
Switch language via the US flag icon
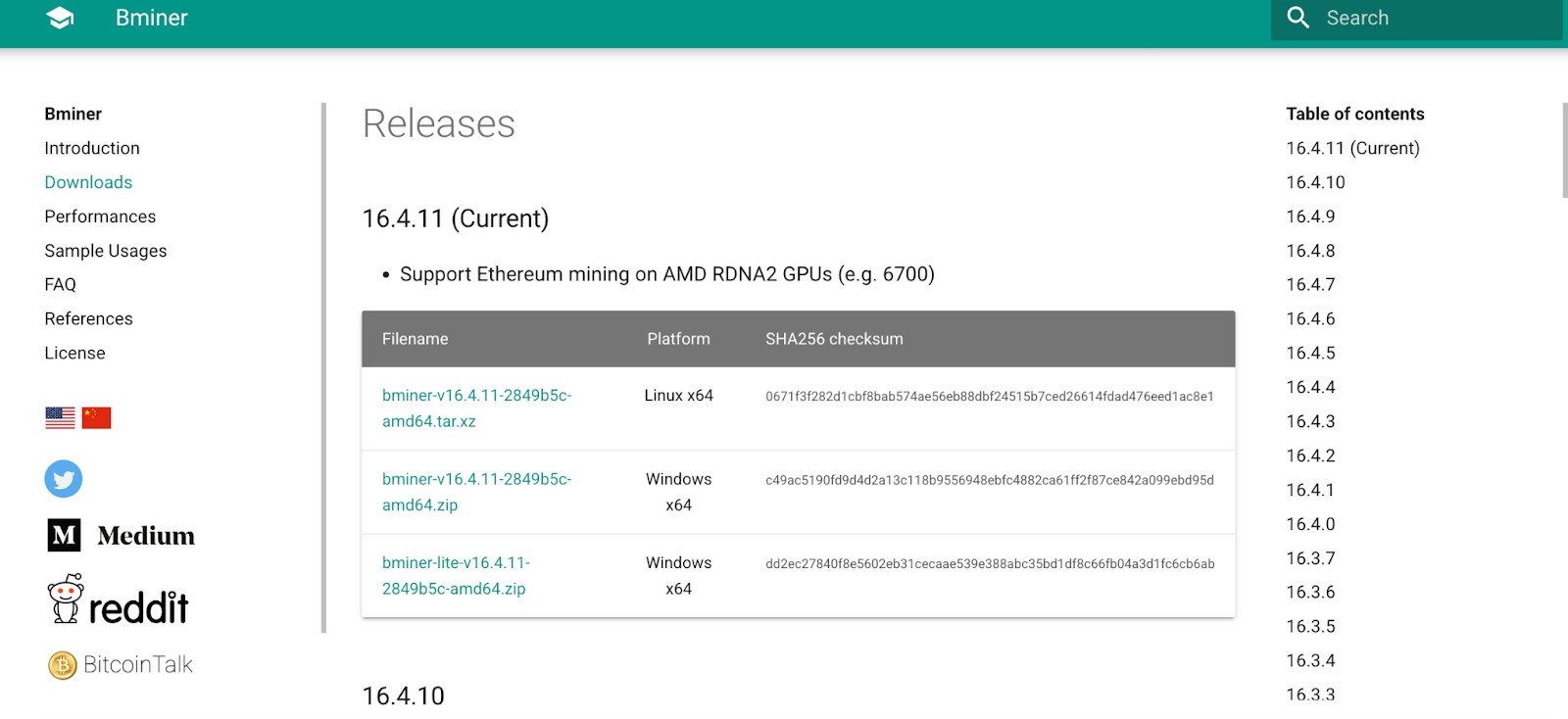click(60, 418)
